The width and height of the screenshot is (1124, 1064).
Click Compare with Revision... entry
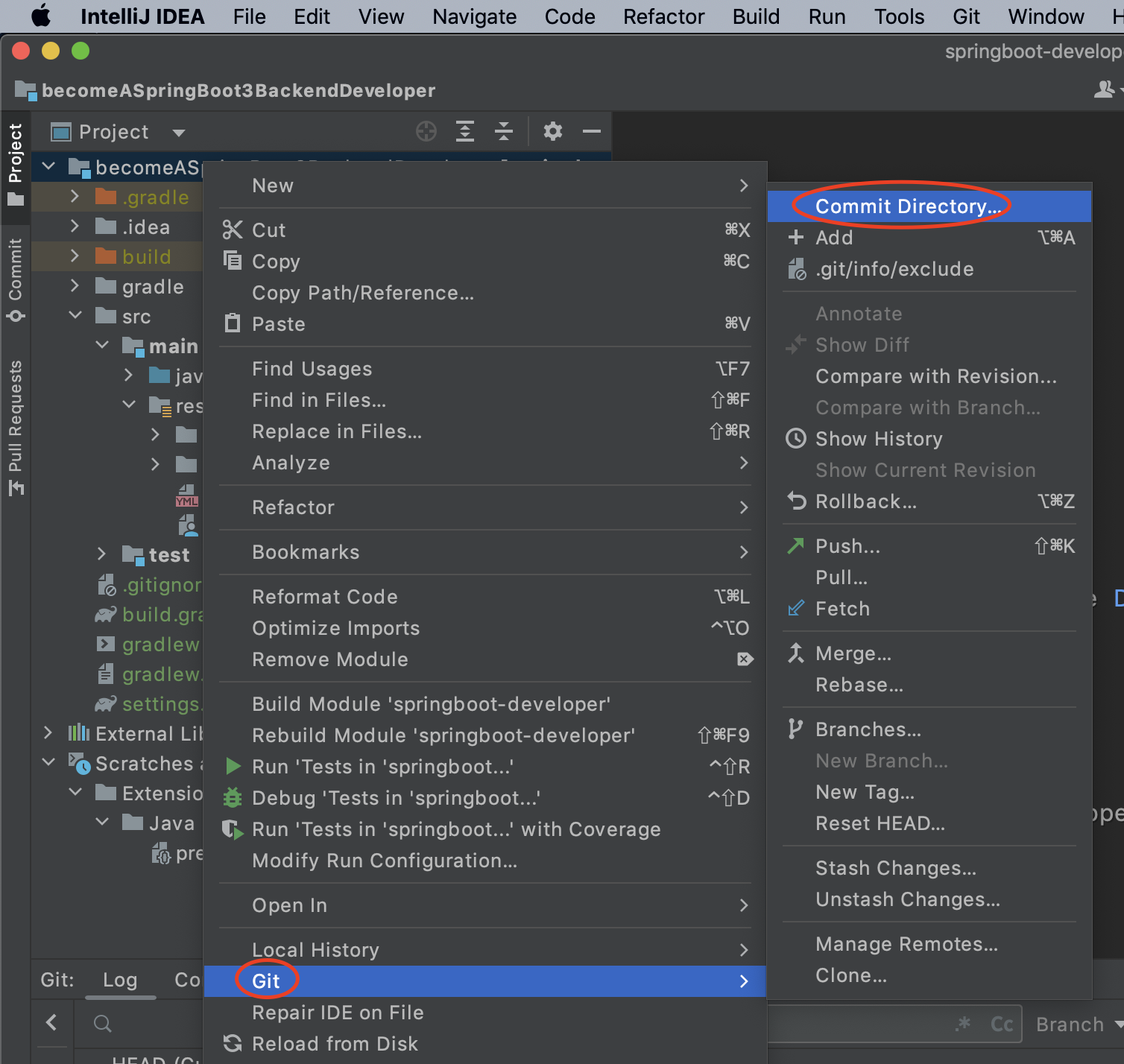[x=929, y=376]
